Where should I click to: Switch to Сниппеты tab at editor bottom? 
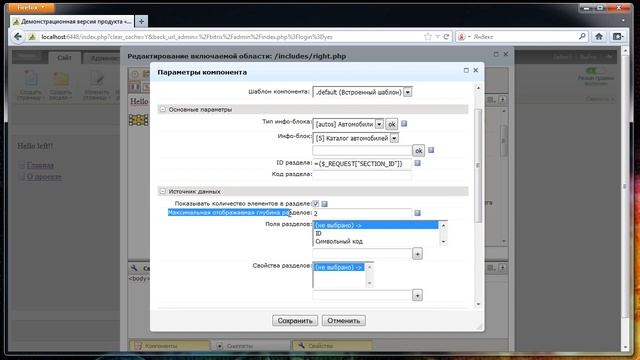[251, 346]
